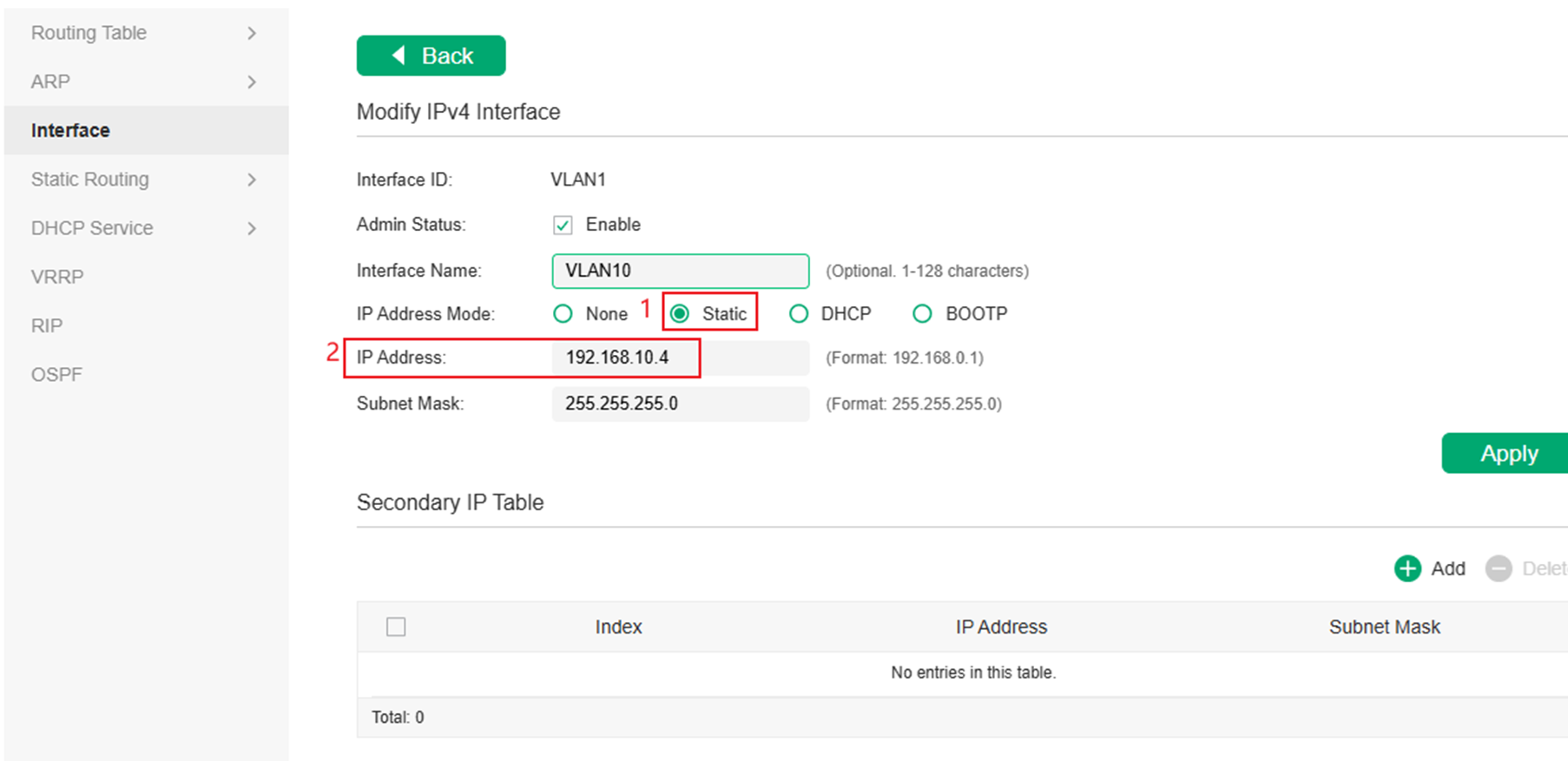Click the IP Address field 192.168.10.4
1568x761 pixels.
coord(681,358)
